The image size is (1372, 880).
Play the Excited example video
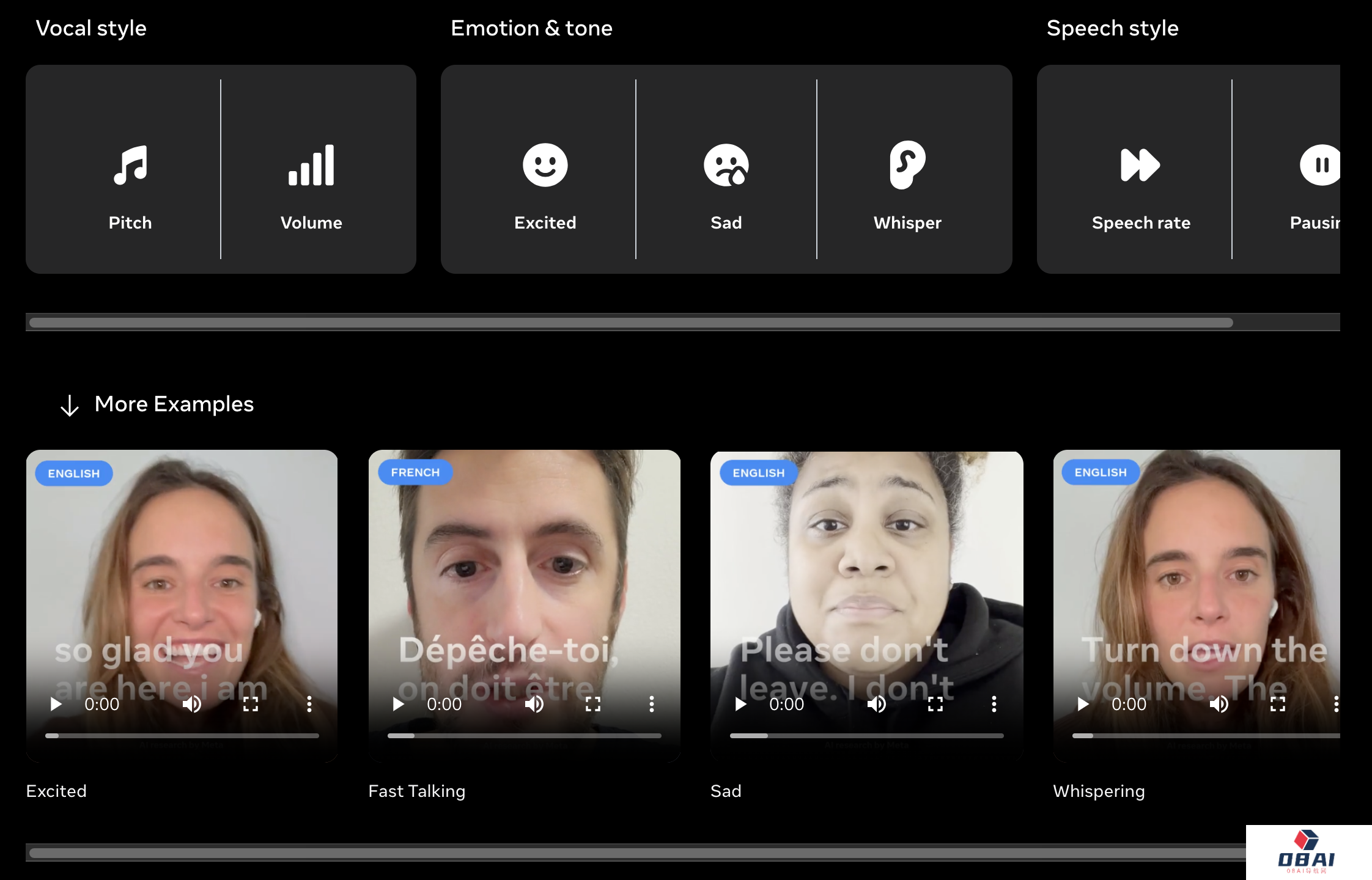pos(56,705)
